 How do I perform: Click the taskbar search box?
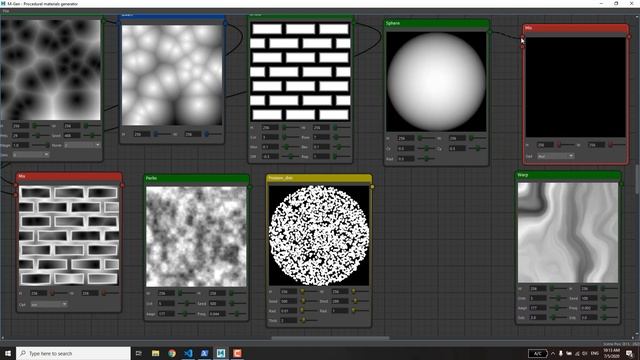click(73, 353)
